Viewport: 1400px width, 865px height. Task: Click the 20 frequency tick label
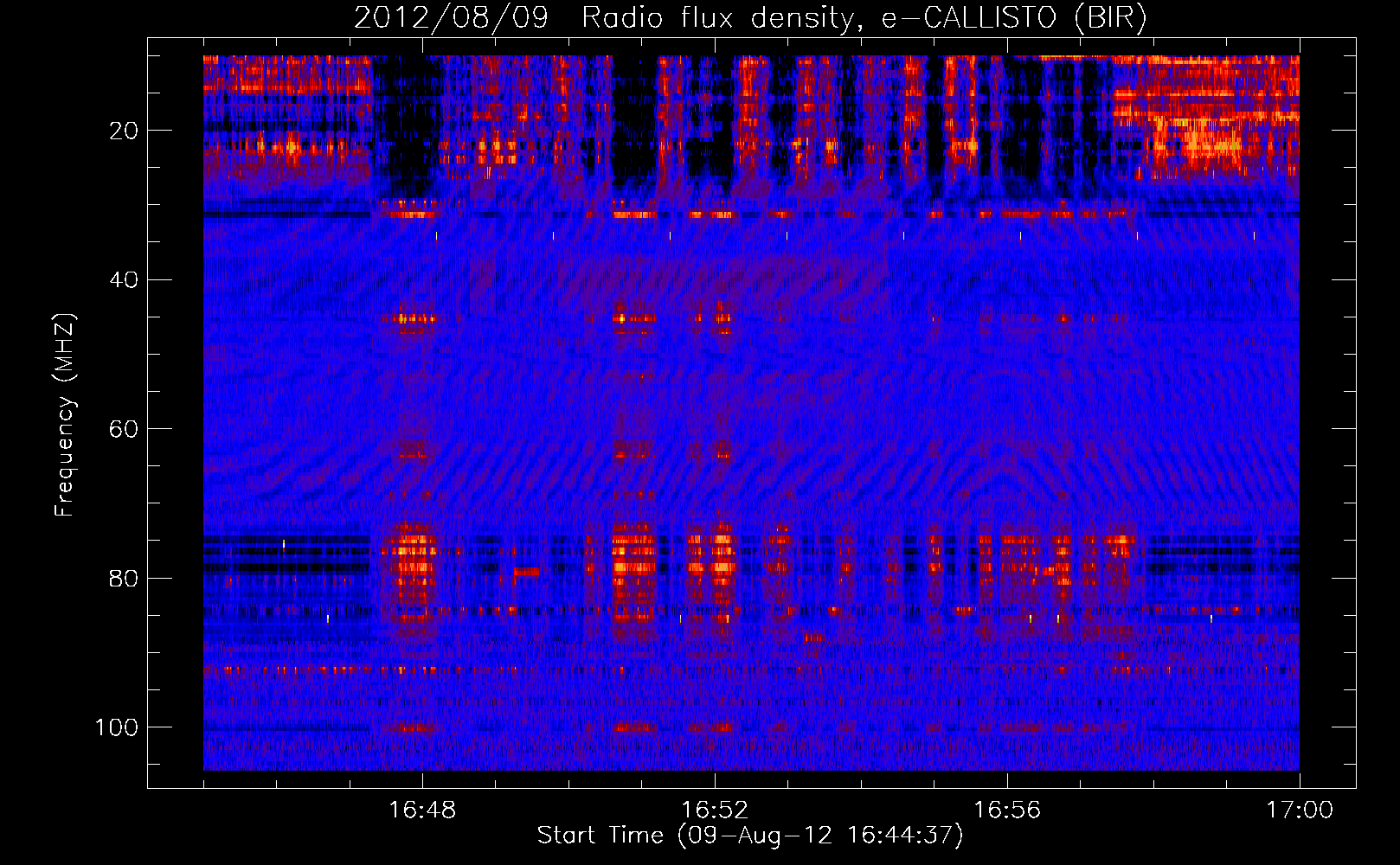[x=124, y=131]
